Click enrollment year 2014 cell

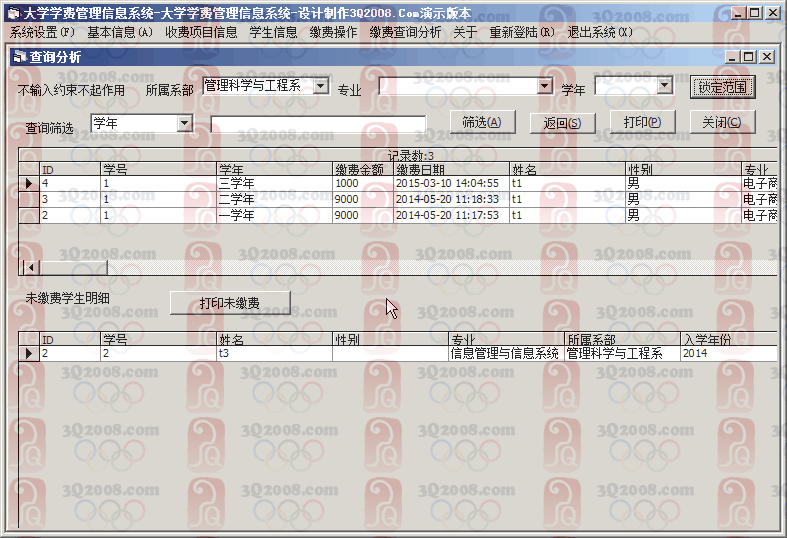click(729, 353)
